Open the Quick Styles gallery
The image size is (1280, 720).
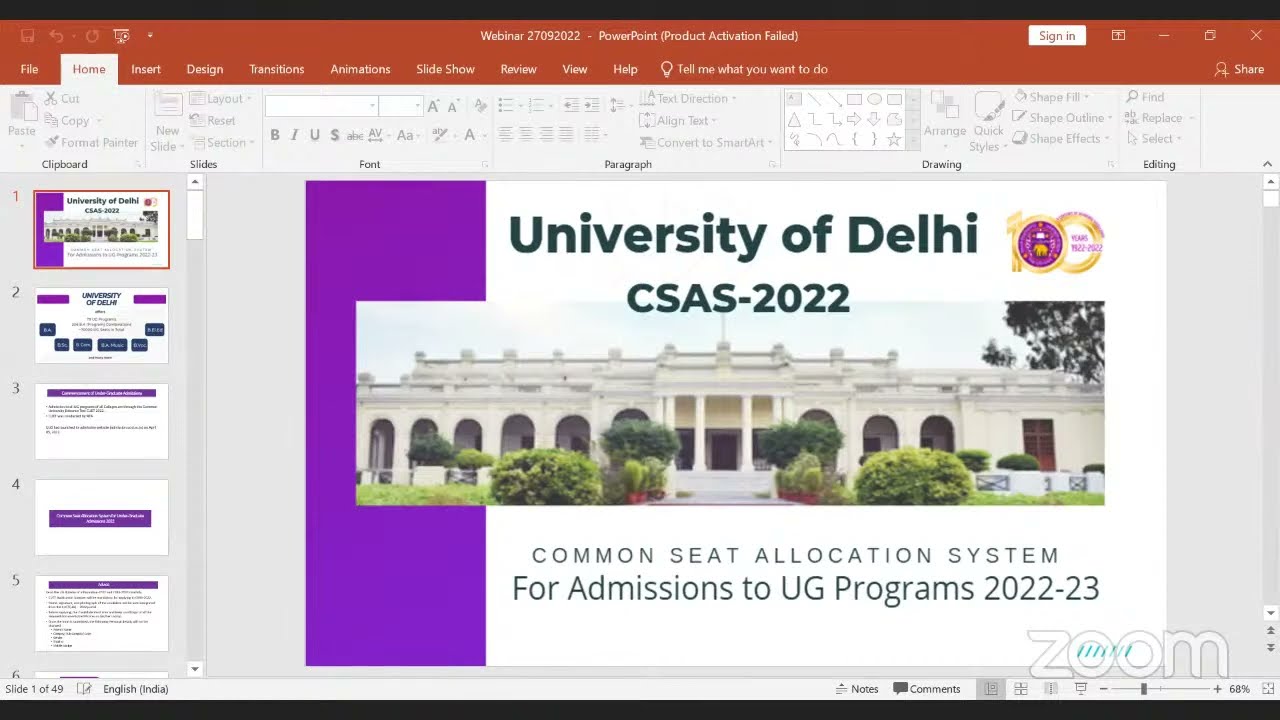(x=989, y=122)
